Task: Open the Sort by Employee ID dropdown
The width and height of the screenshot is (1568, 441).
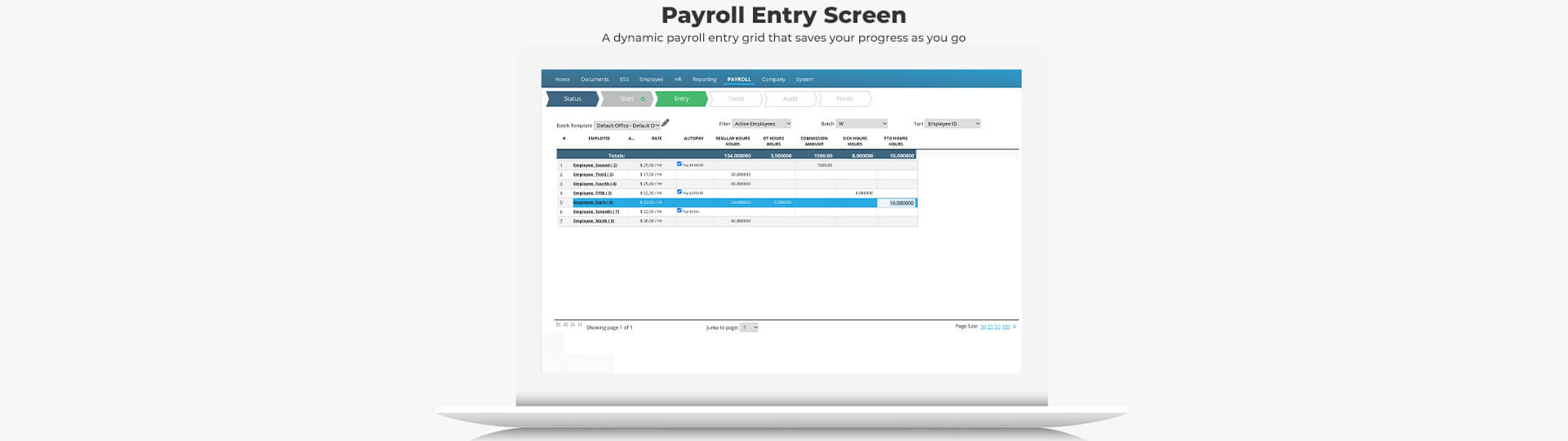Action: point(953,124)
